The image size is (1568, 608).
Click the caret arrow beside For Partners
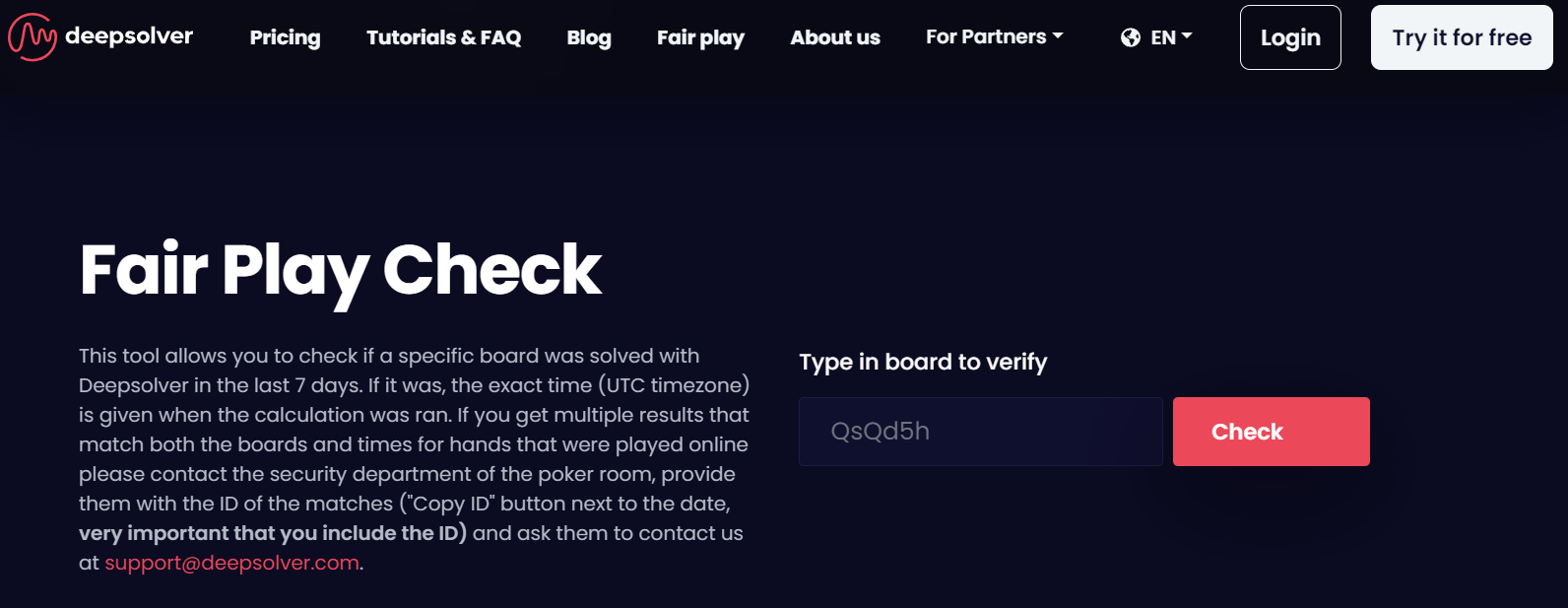click(x=1058, y=36)
